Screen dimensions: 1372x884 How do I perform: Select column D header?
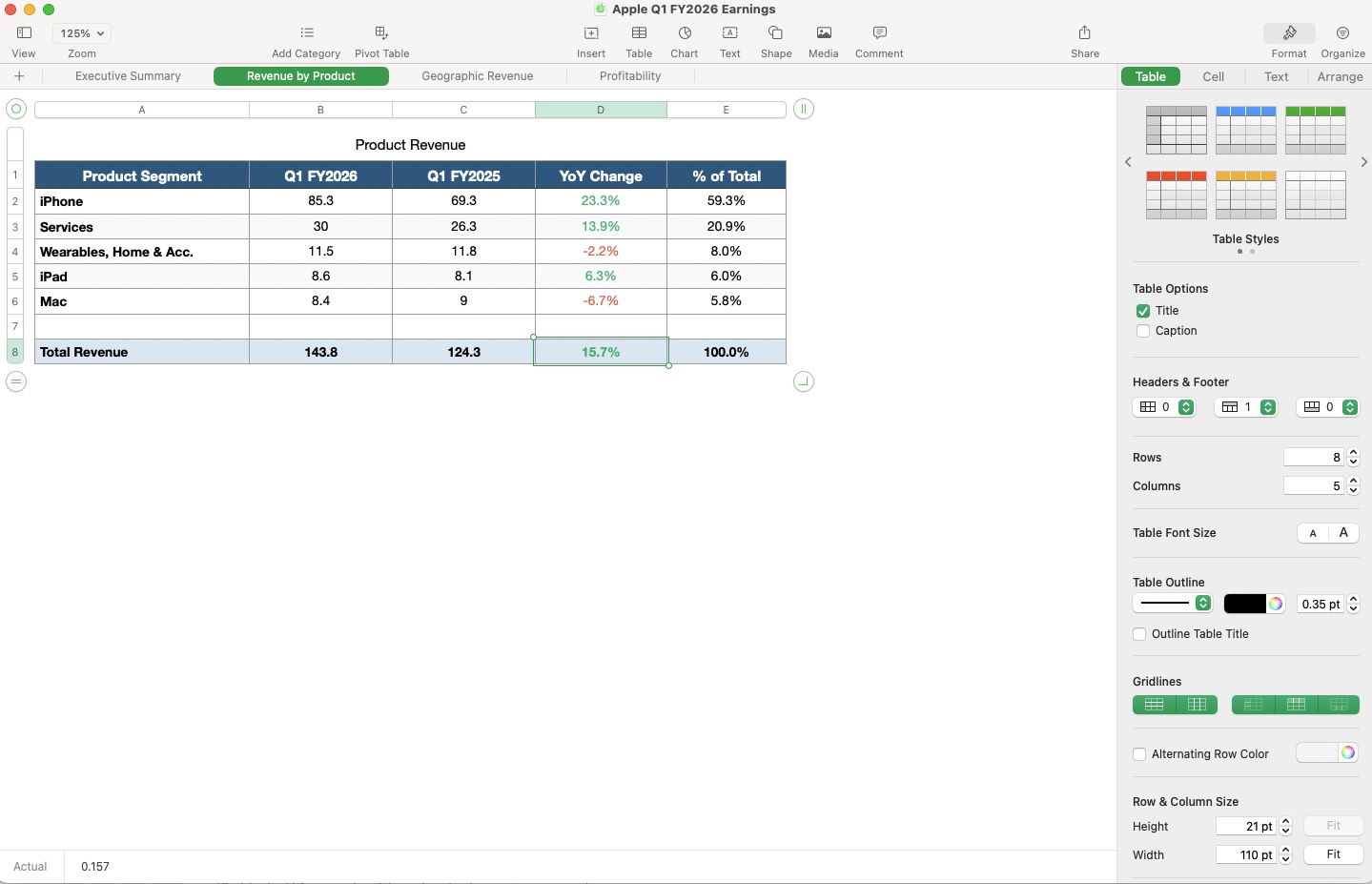point(601,110)
